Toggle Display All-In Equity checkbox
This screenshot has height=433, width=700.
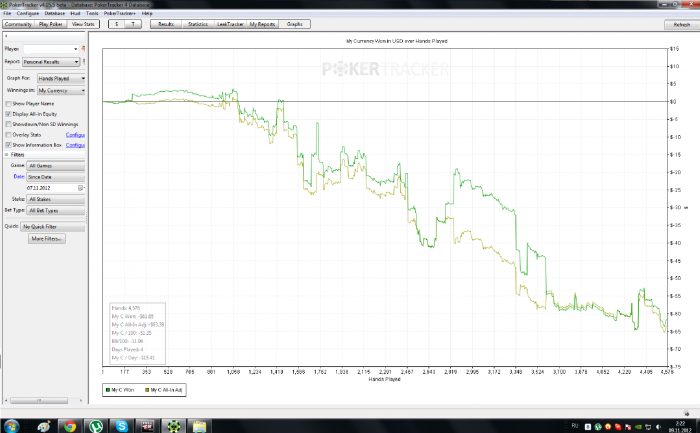coord(8,114)
